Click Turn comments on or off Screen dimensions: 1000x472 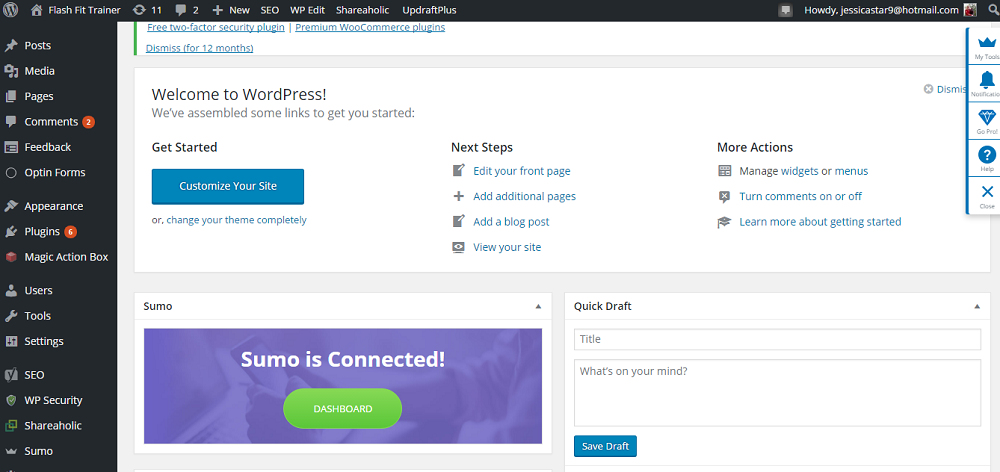pos(800,196)
